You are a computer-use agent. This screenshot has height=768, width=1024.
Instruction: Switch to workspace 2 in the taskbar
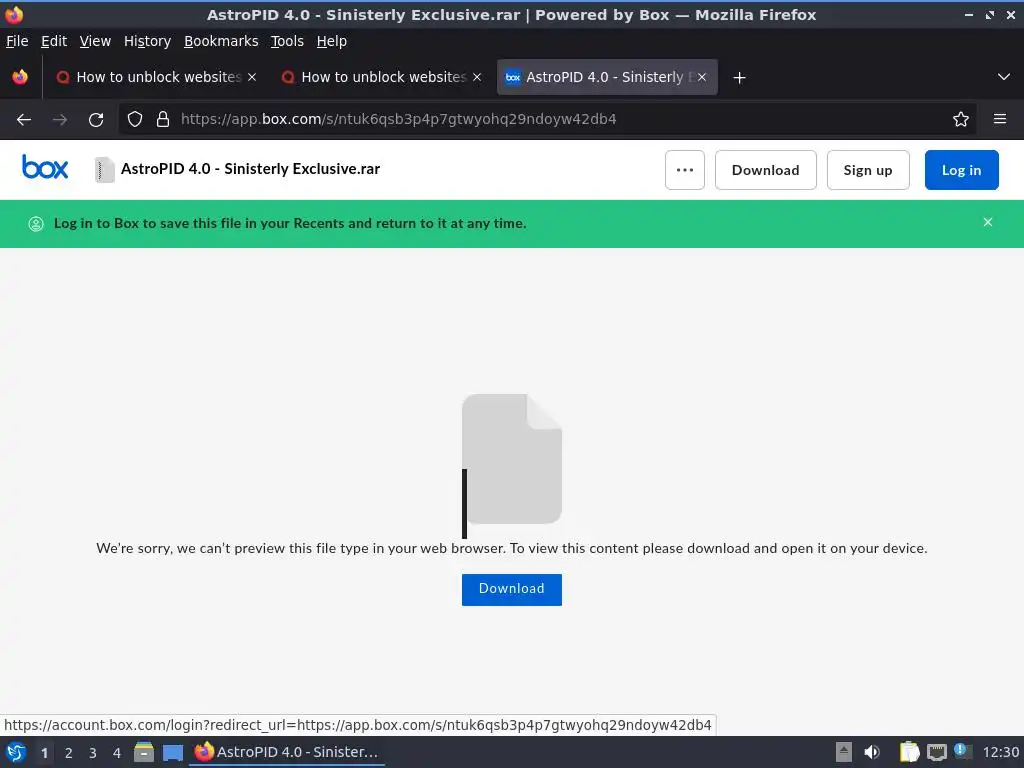tap(69, 753)
